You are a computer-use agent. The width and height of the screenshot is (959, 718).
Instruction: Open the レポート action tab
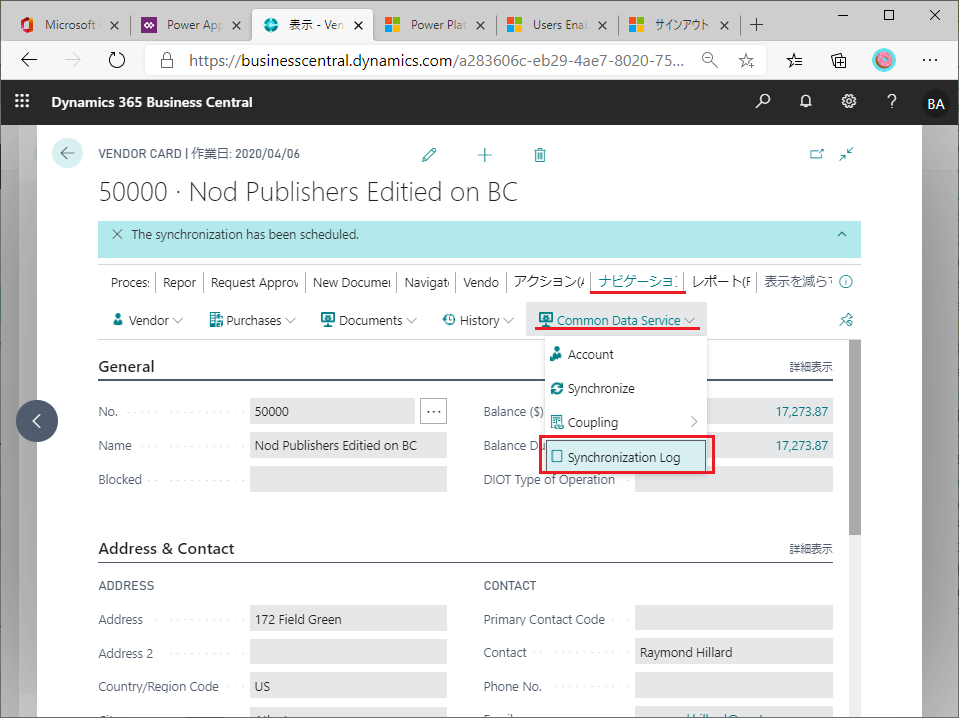tap(721, 281)
